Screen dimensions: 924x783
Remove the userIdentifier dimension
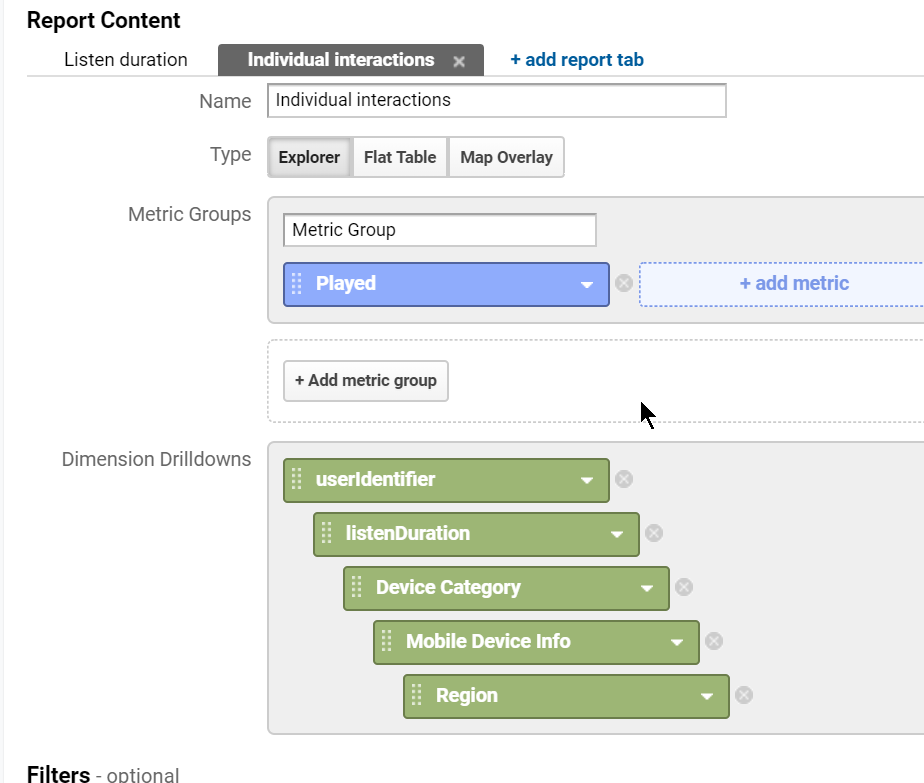pos(624,479)
